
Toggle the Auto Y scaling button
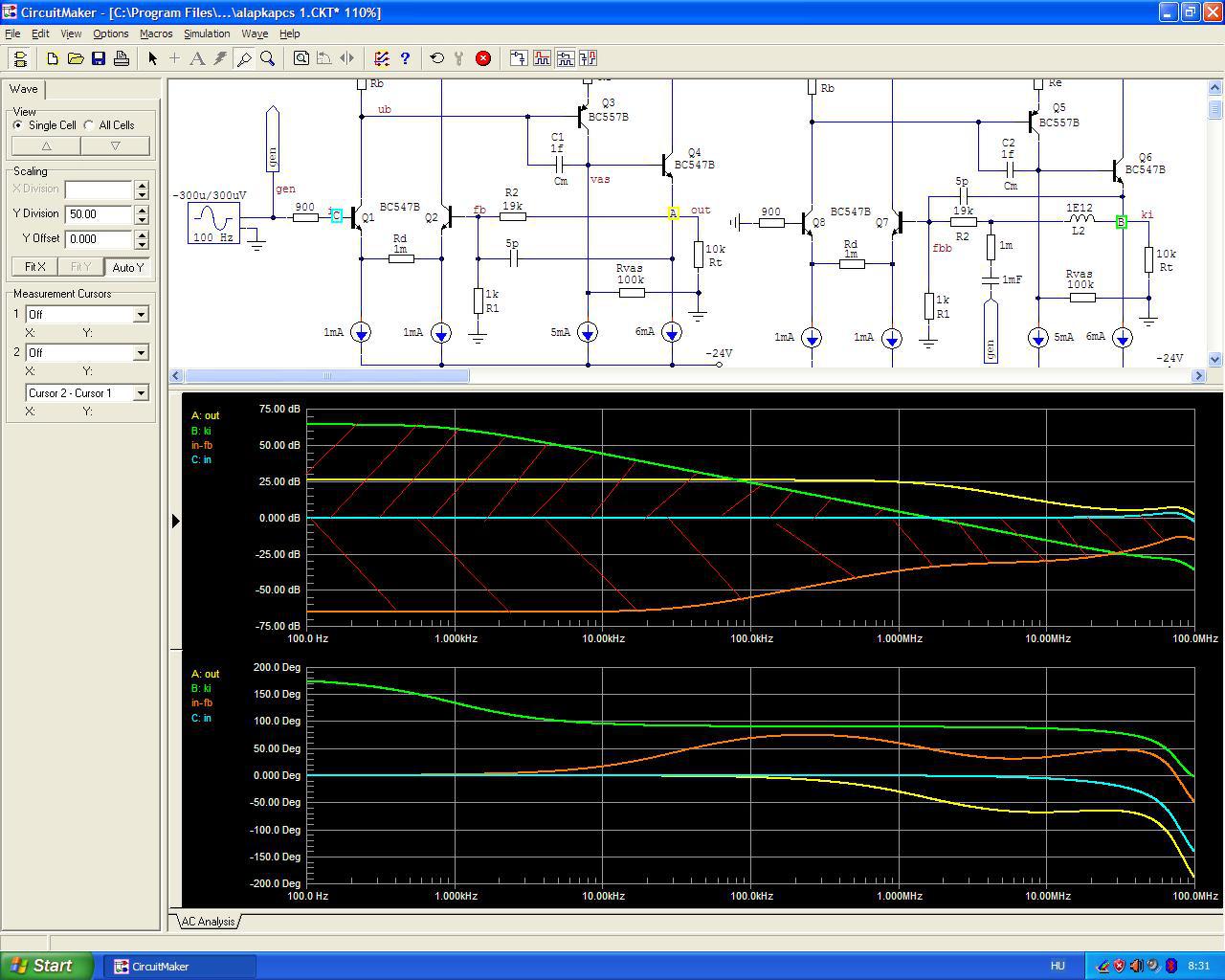[127, 267]
